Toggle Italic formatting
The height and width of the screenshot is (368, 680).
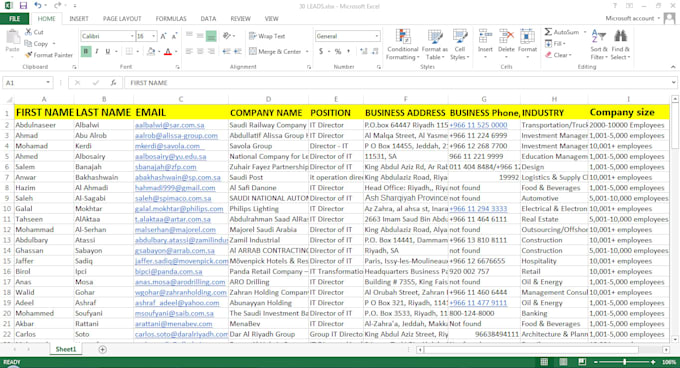click(97, 52)
